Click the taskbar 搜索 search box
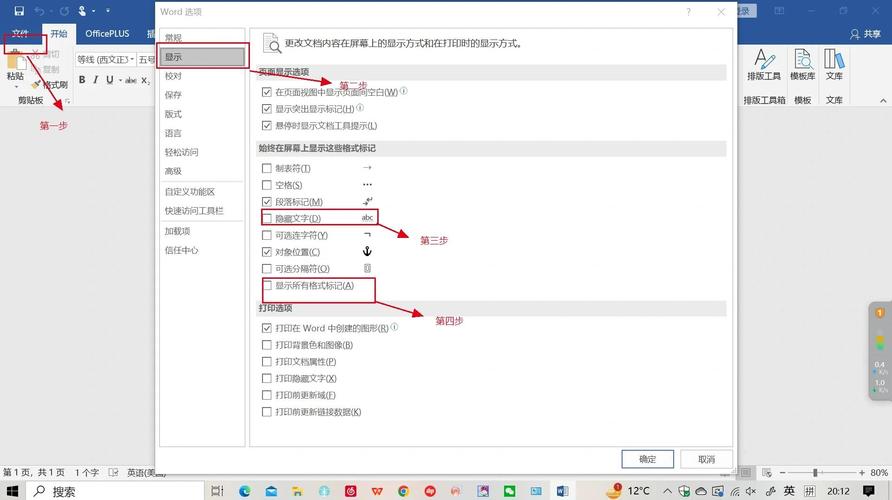This screenshot has height=500, width=892. pyautogui.click(x=115, y=491)
